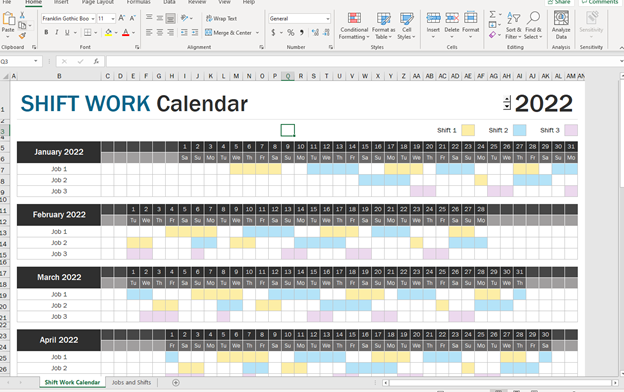Expand the font name dropdown

pos(93,19)
